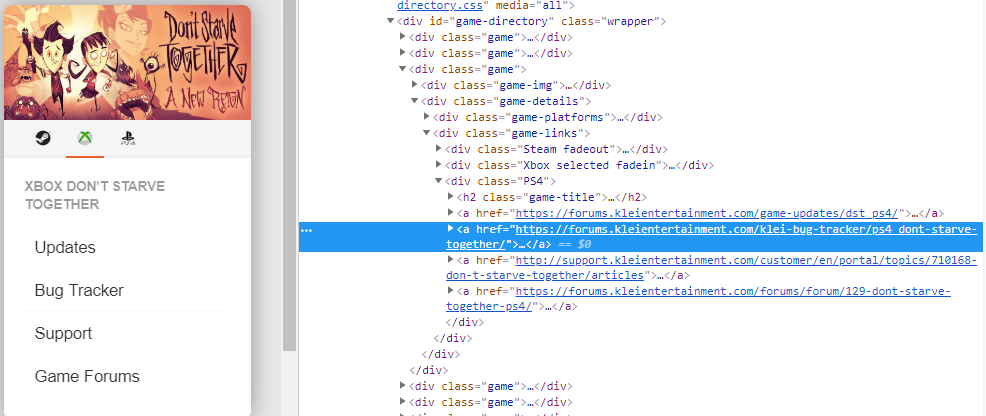Select the Xbox platform icon
This screenshot has width=986, height=416.
[85, 138]
